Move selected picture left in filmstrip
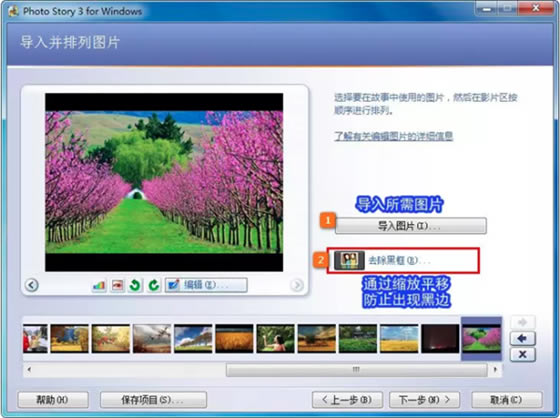This screenshot has height=418, width=560. [522, 338]
